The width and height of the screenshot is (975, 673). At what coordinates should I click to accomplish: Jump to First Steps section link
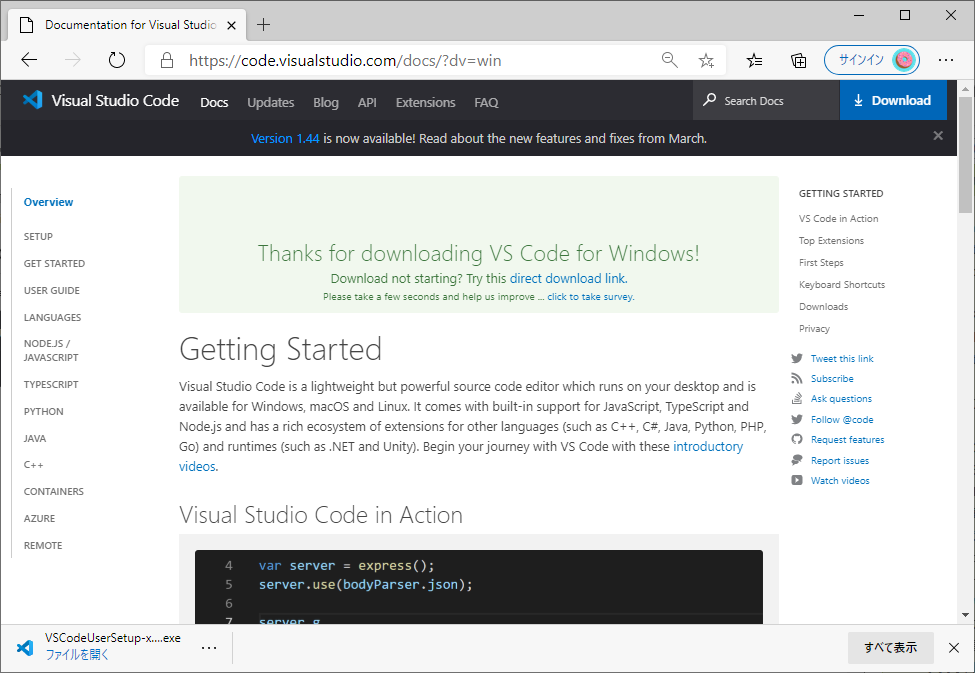coord(821,262)
